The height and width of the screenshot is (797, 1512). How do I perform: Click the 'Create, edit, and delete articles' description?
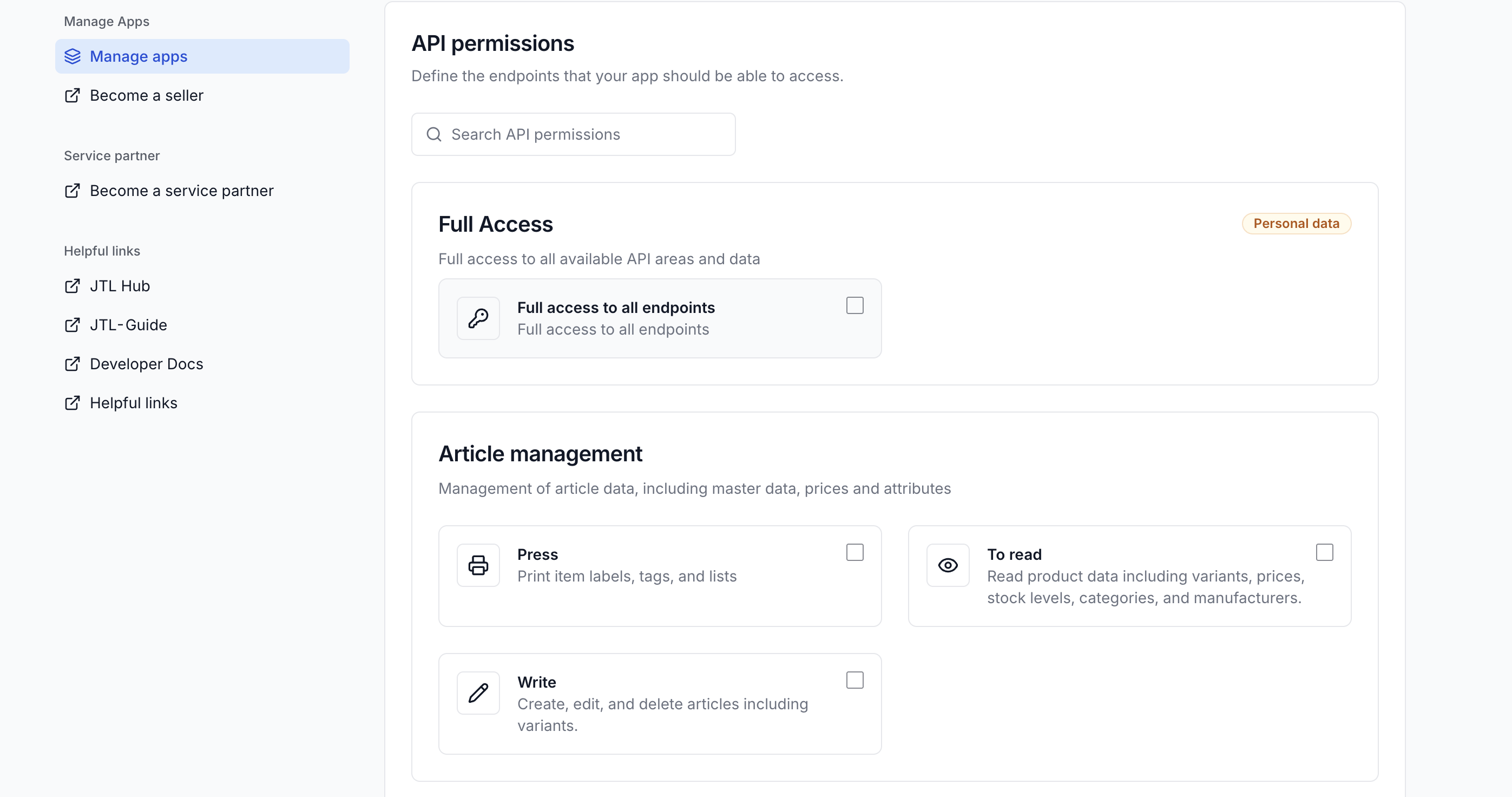[663, 715]
